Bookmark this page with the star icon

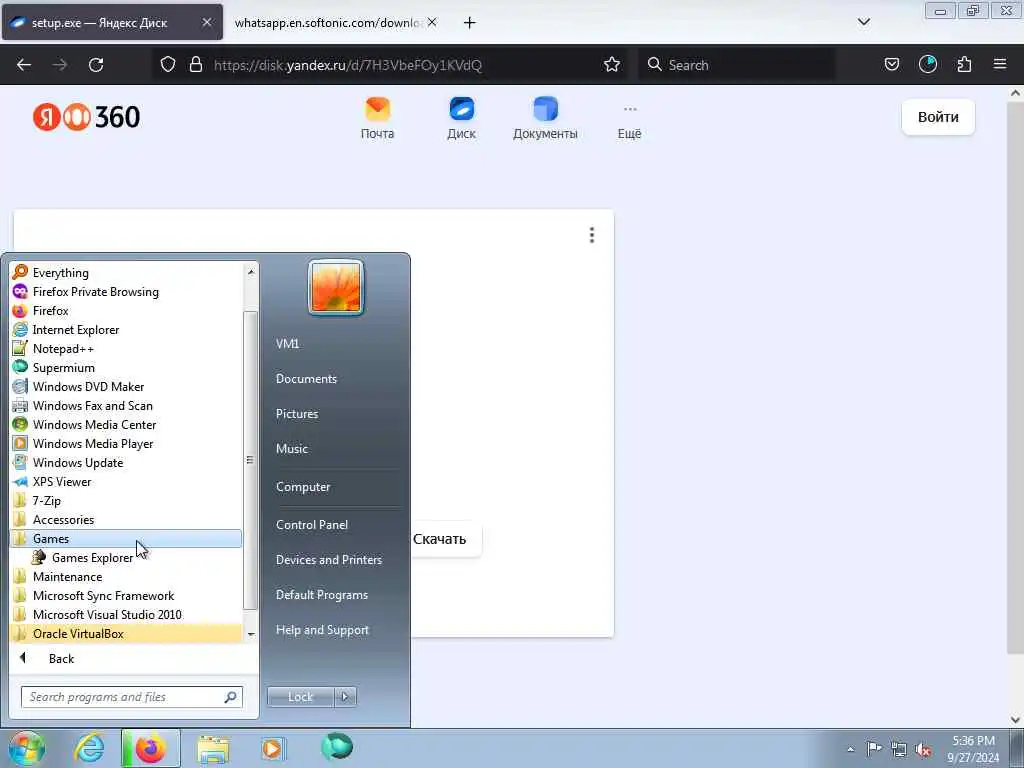(x=612, y=65)
